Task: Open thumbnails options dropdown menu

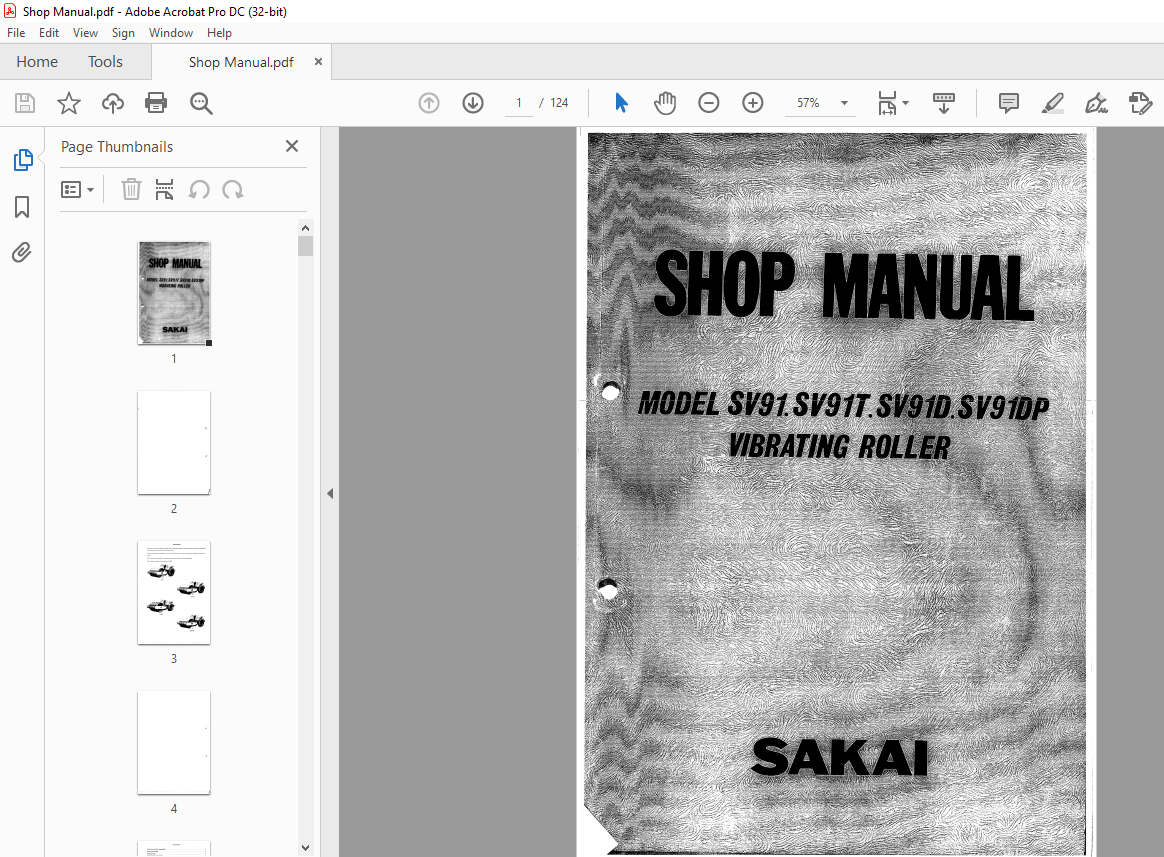Action: 77,190
